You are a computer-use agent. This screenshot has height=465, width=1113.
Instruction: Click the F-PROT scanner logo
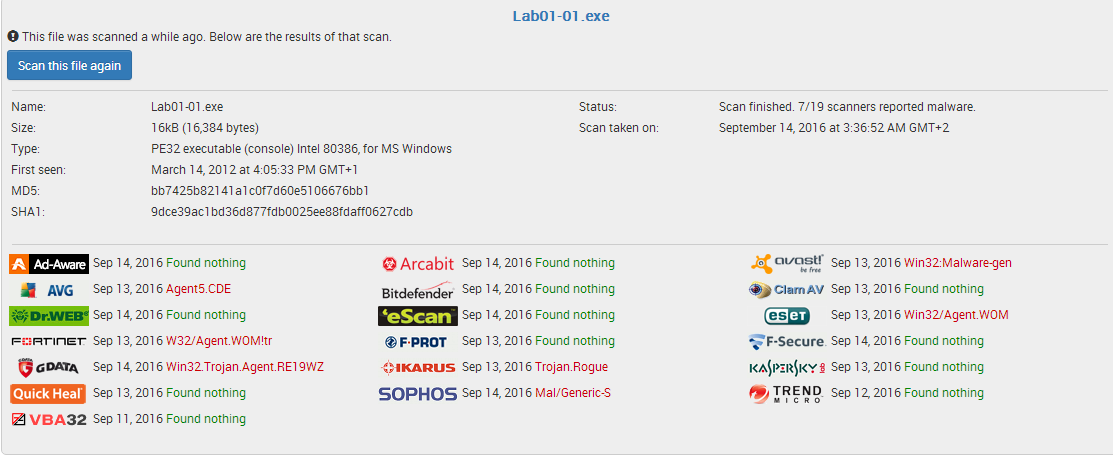pos(418,342)
